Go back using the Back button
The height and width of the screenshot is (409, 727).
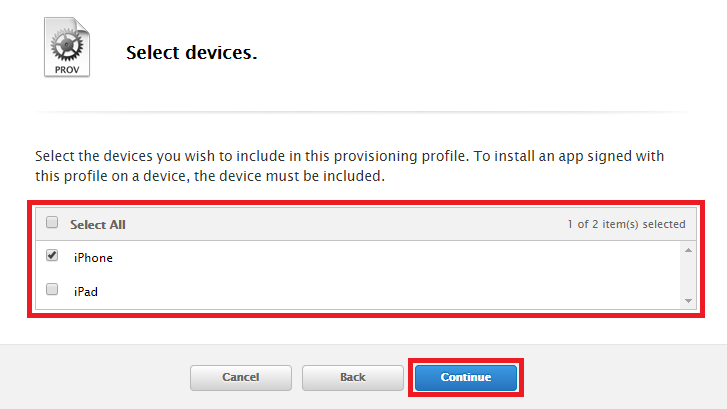353,377
